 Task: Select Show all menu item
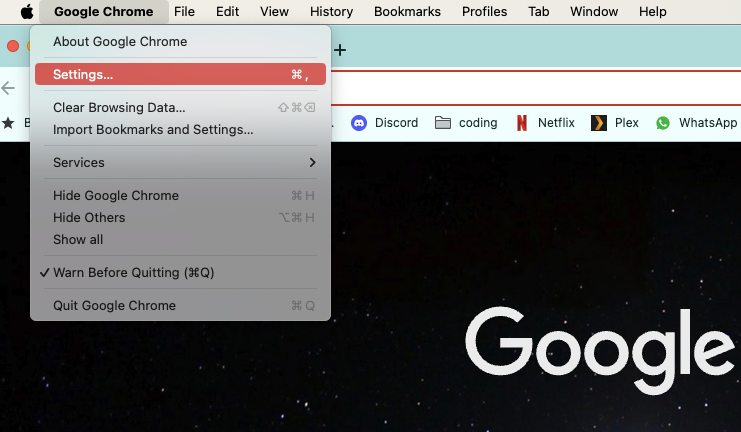pyautogui.click(x=181, y=240)
